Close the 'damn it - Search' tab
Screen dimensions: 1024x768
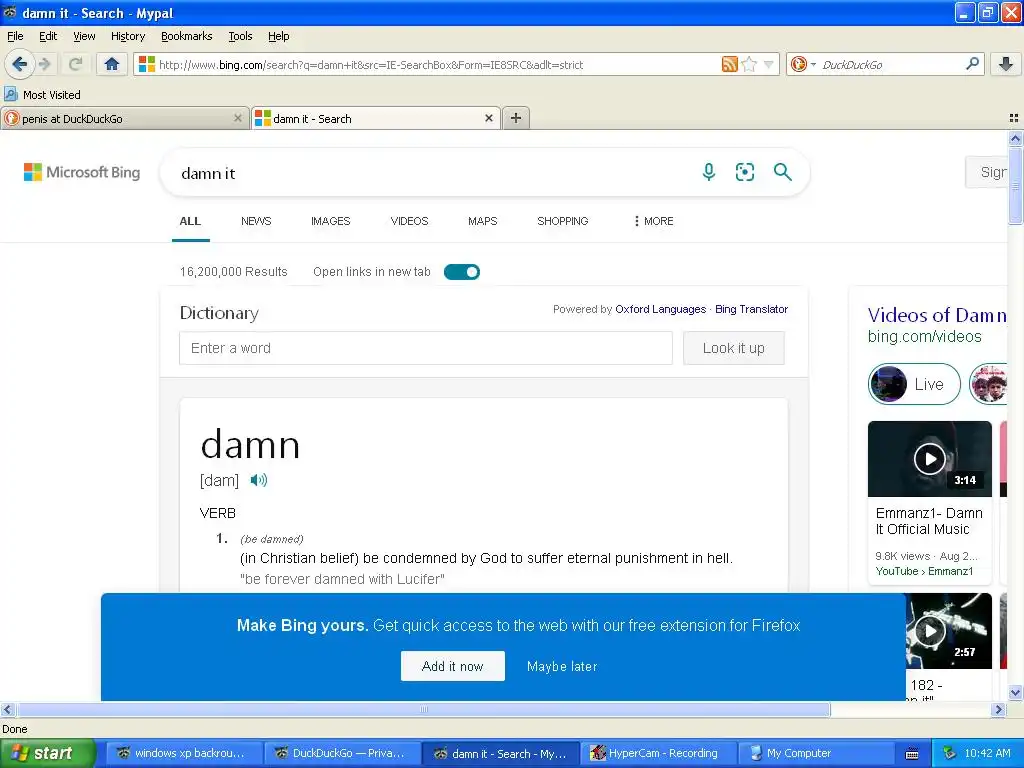coord(488,118)
